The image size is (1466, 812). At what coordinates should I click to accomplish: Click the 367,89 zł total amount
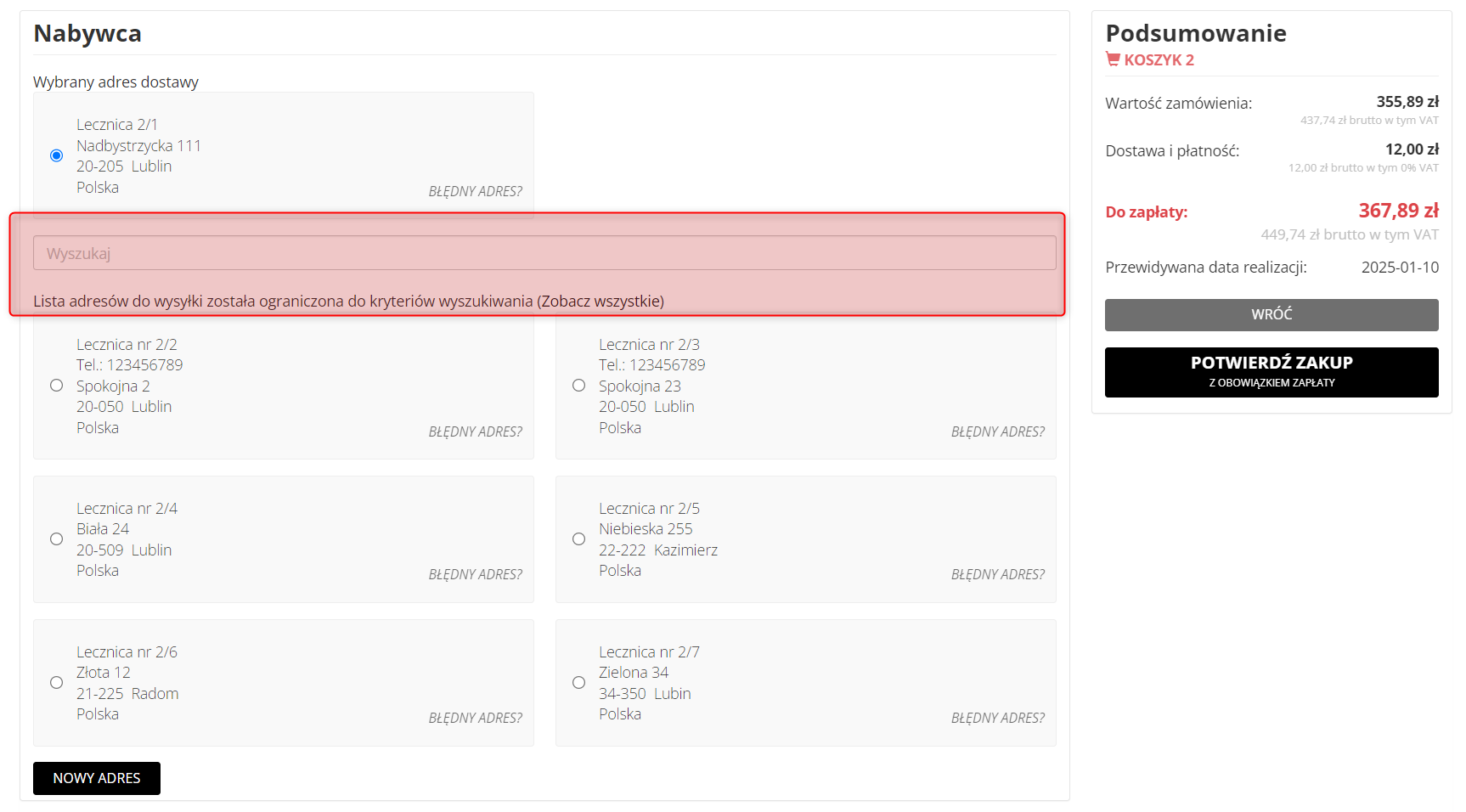(1398, 211)
